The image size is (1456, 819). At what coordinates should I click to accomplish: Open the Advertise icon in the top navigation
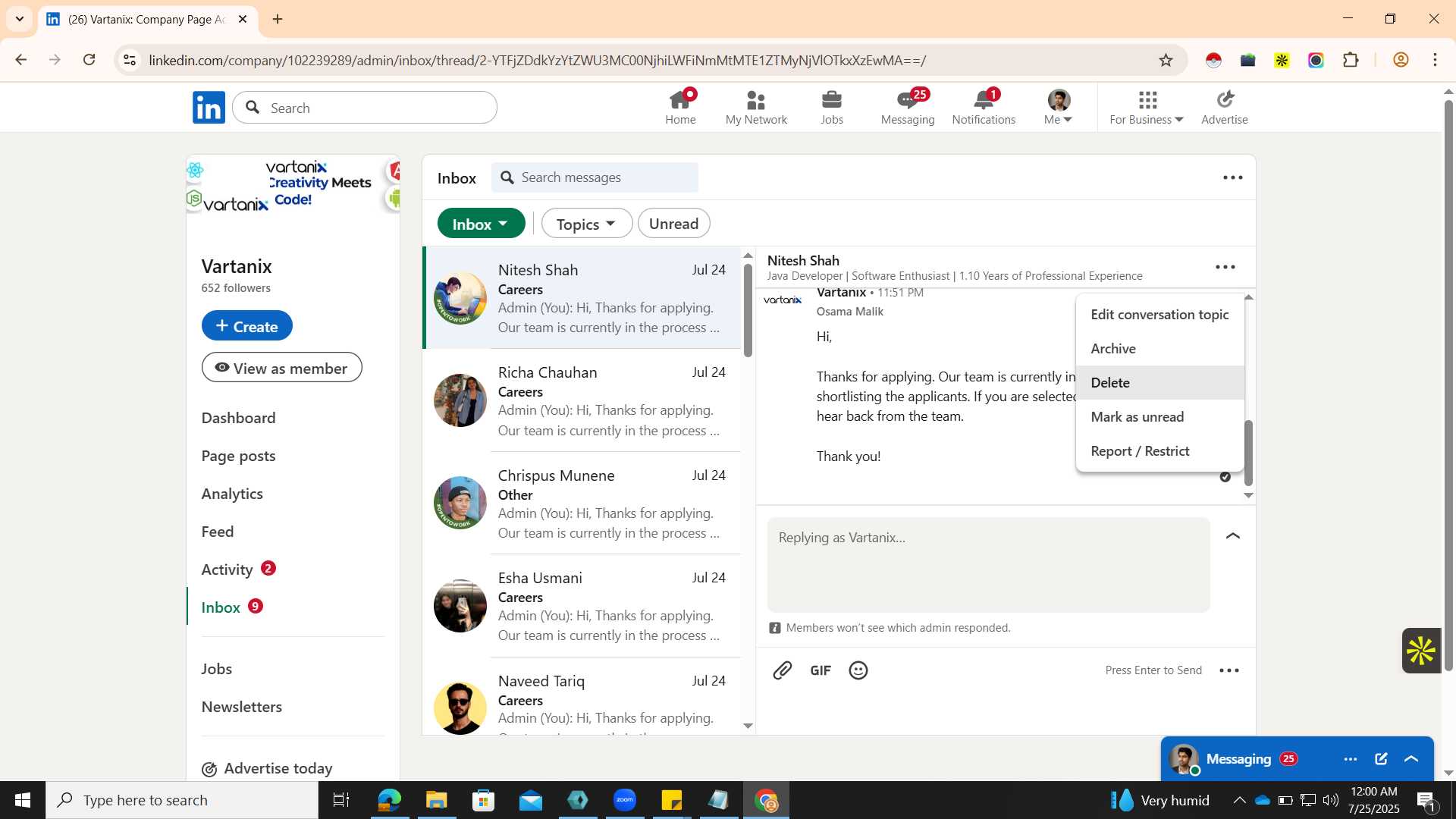[1225, 107]
